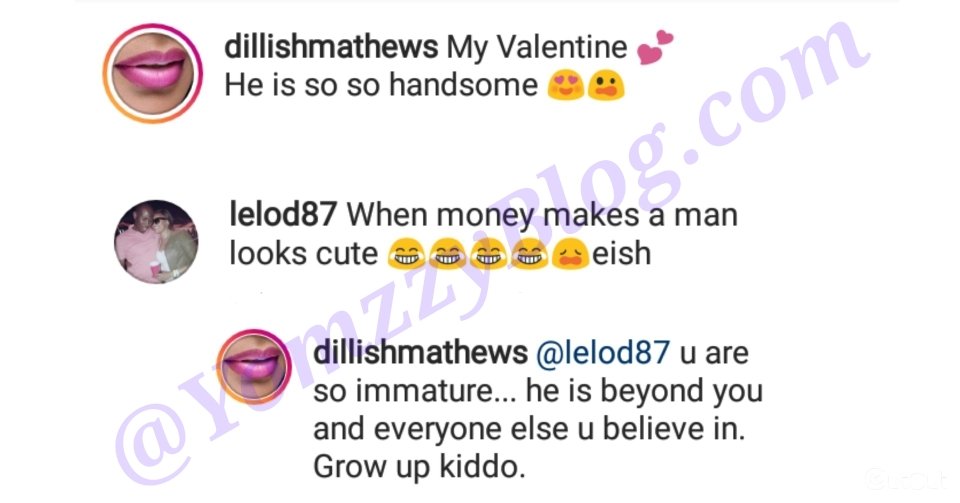Click the first laughing emoji after cute
The image size is (960, 503).
tap(407, 254)
